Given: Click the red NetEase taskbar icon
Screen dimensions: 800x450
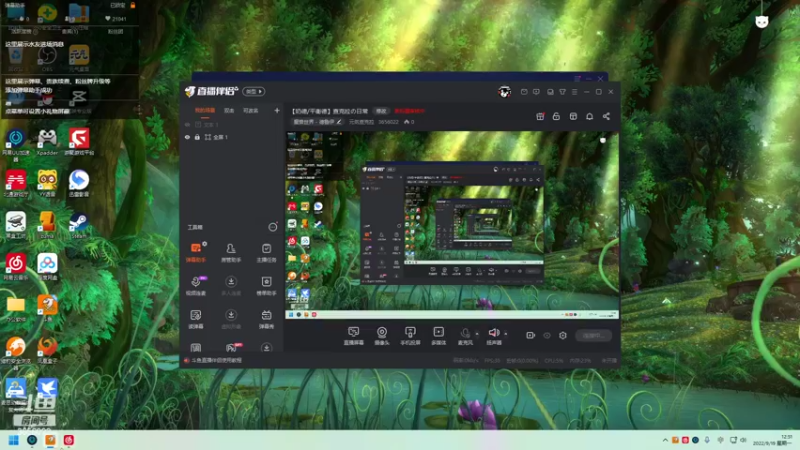Looking at the screenshot, I should (x=69, y=440).
